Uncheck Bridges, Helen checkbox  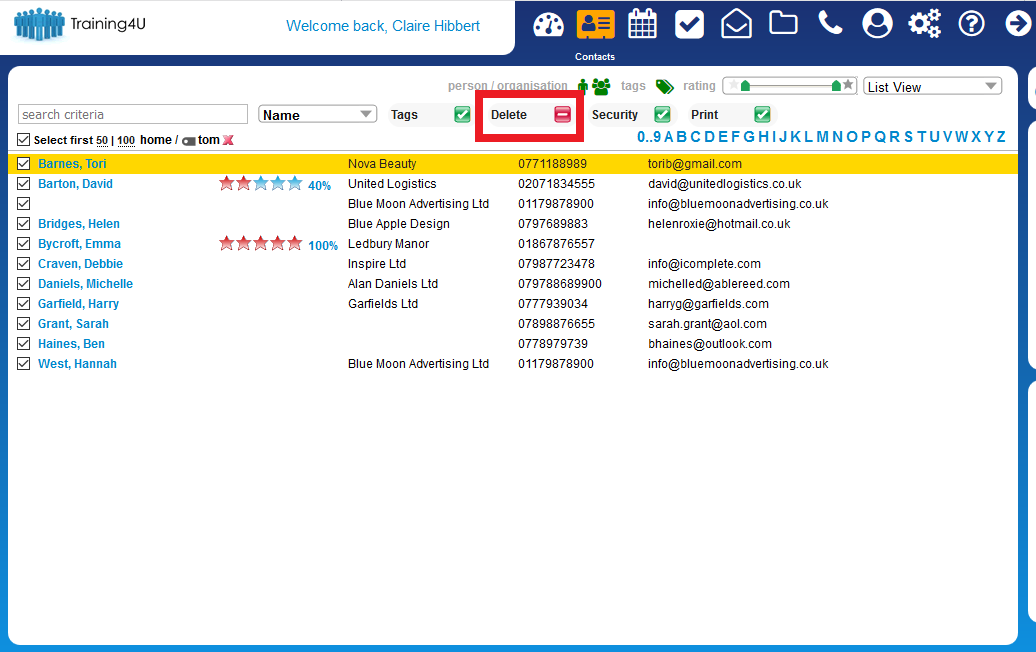(x=24, y=223)
